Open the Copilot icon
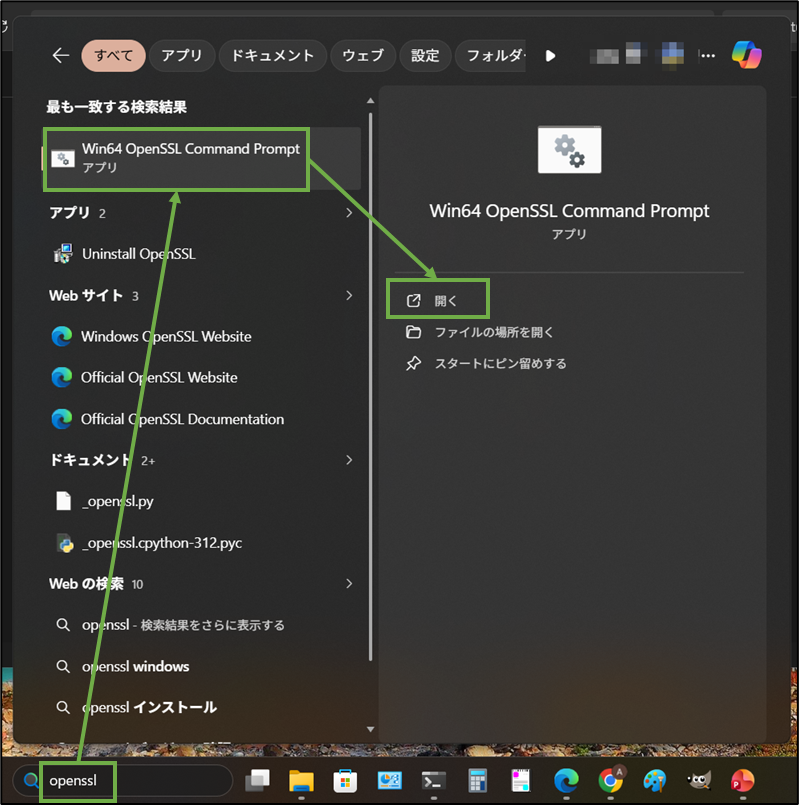The width and height of the screenshot is (799, 805). tap(747, 55)
